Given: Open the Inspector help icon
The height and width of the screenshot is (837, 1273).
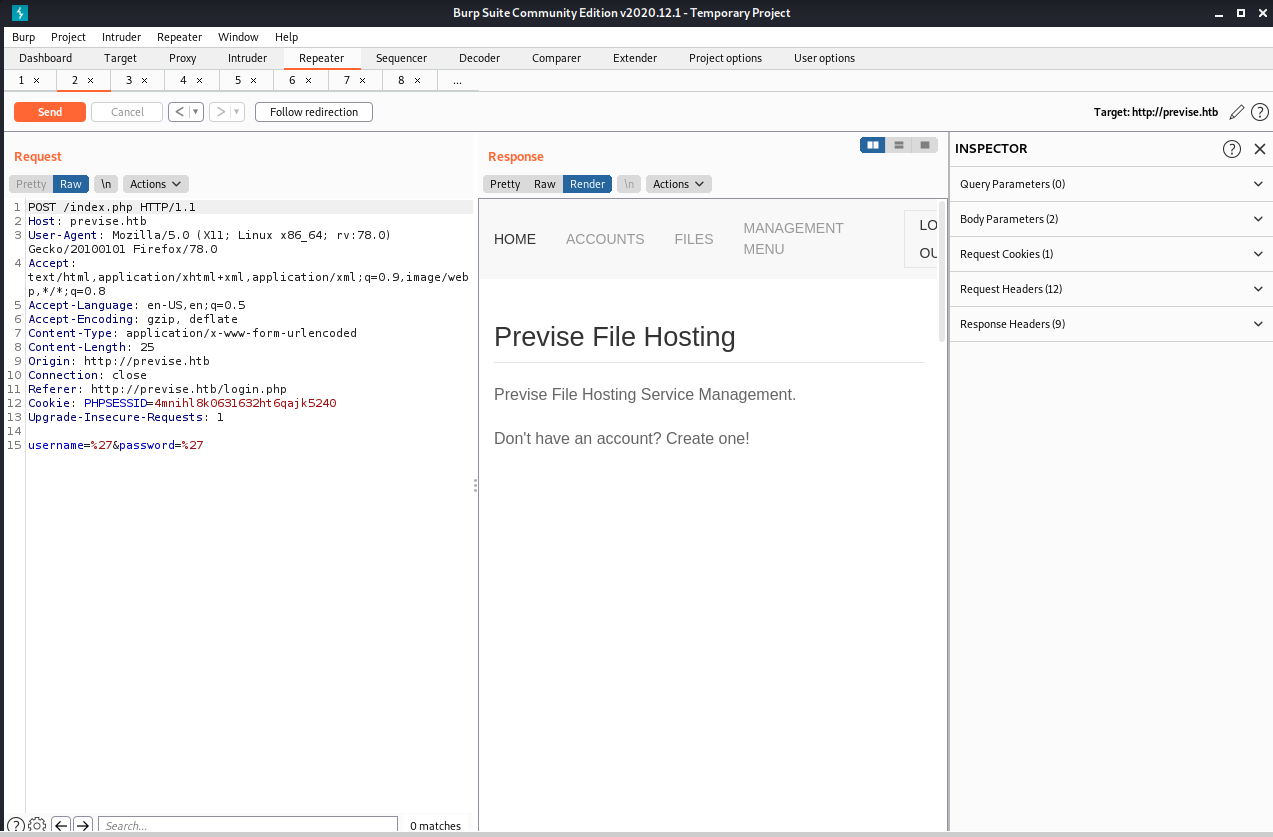Looking at the screenshot, I should [1232, 149].
